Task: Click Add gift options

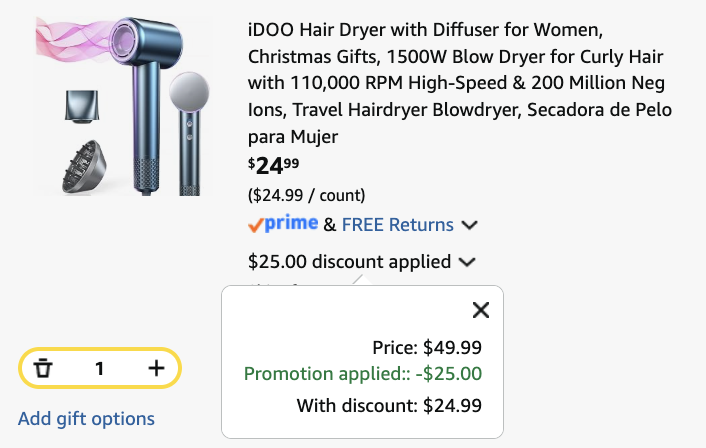Action: pos(86,419)
